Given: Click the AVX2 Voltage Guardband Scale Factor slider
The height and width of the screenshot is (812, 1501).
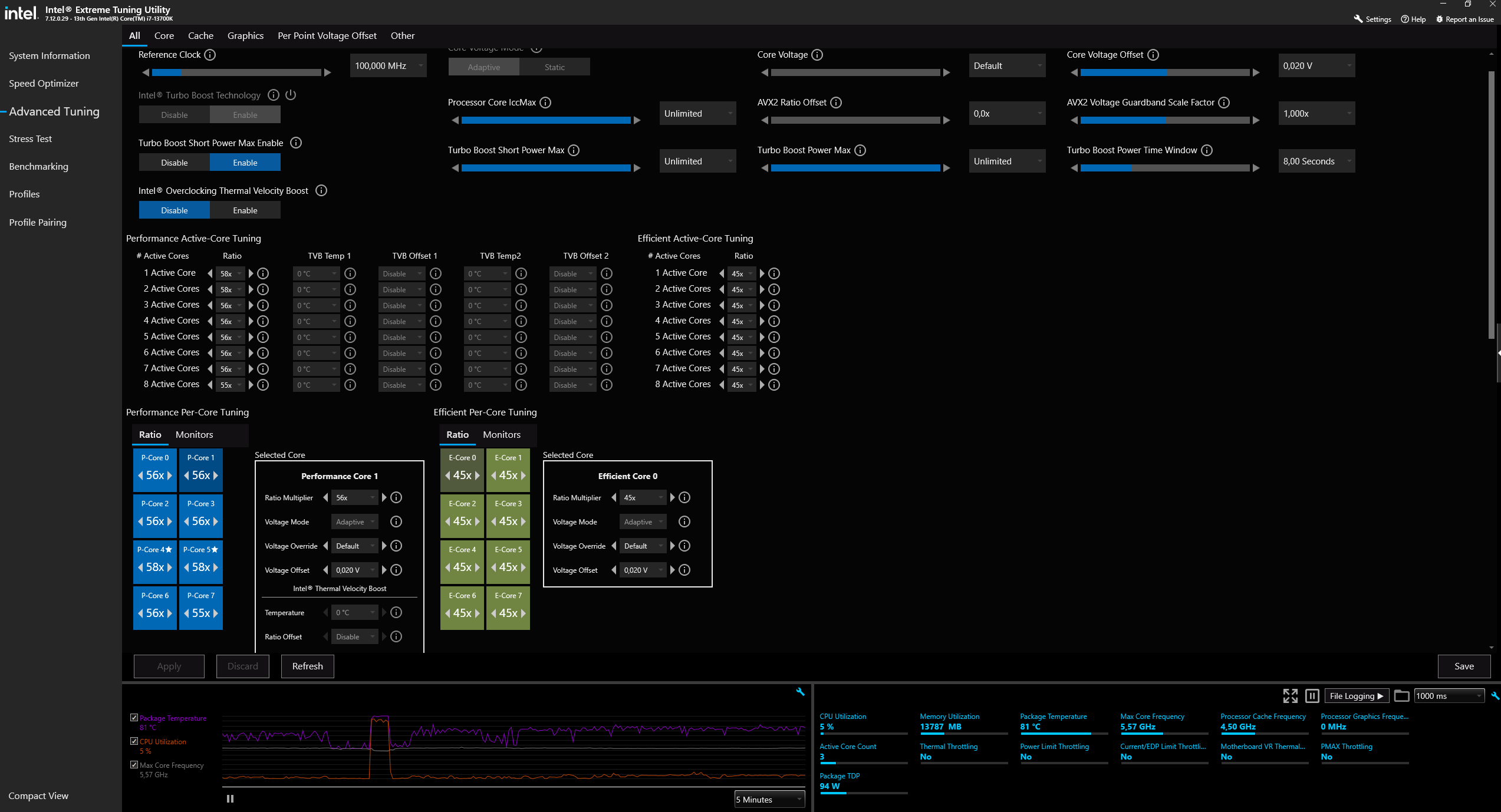Looking at the screenshot, I should tap(1165, 120).
